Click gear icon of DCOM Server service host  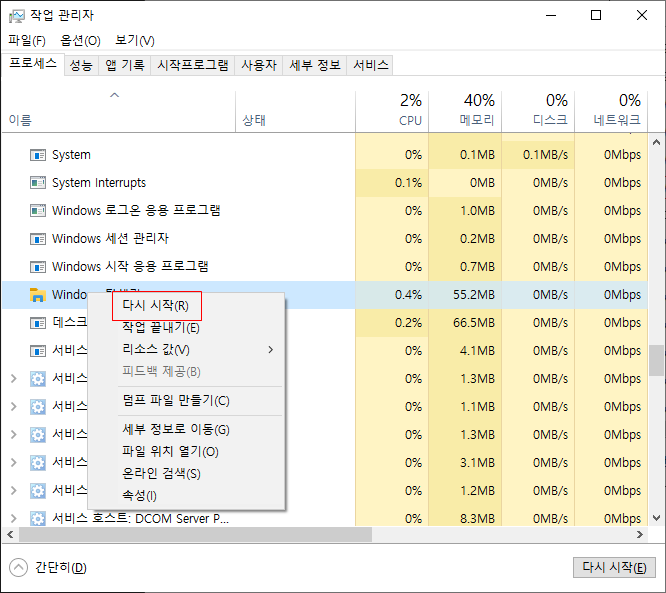(x=38, y=519)
